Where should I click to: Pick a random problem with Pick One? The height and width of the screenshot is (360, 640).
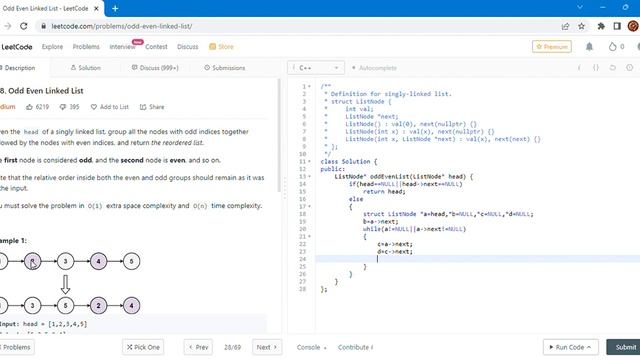coord(143,347)
